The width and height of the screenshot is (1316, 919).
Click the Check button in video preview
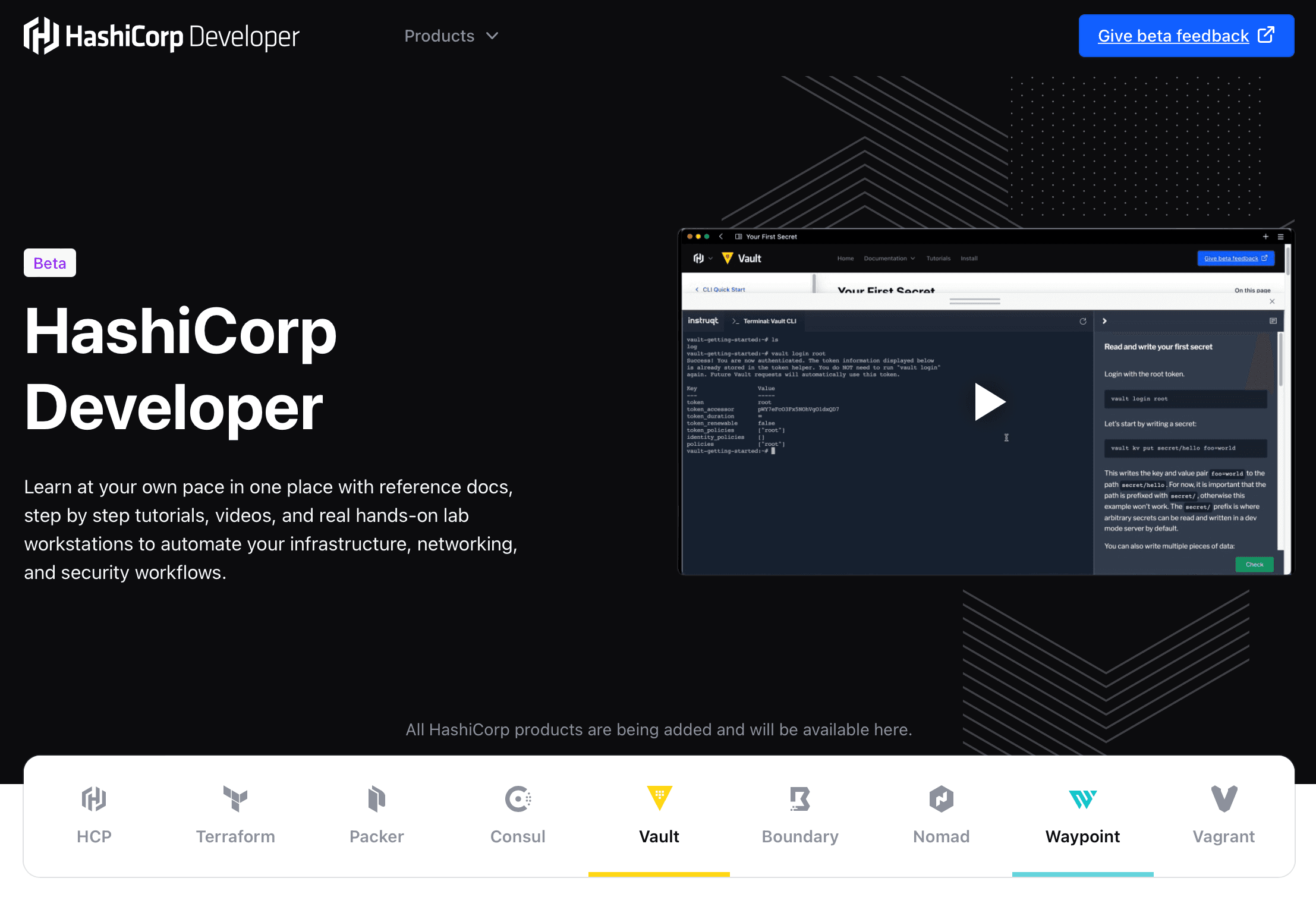point(1254,564)
